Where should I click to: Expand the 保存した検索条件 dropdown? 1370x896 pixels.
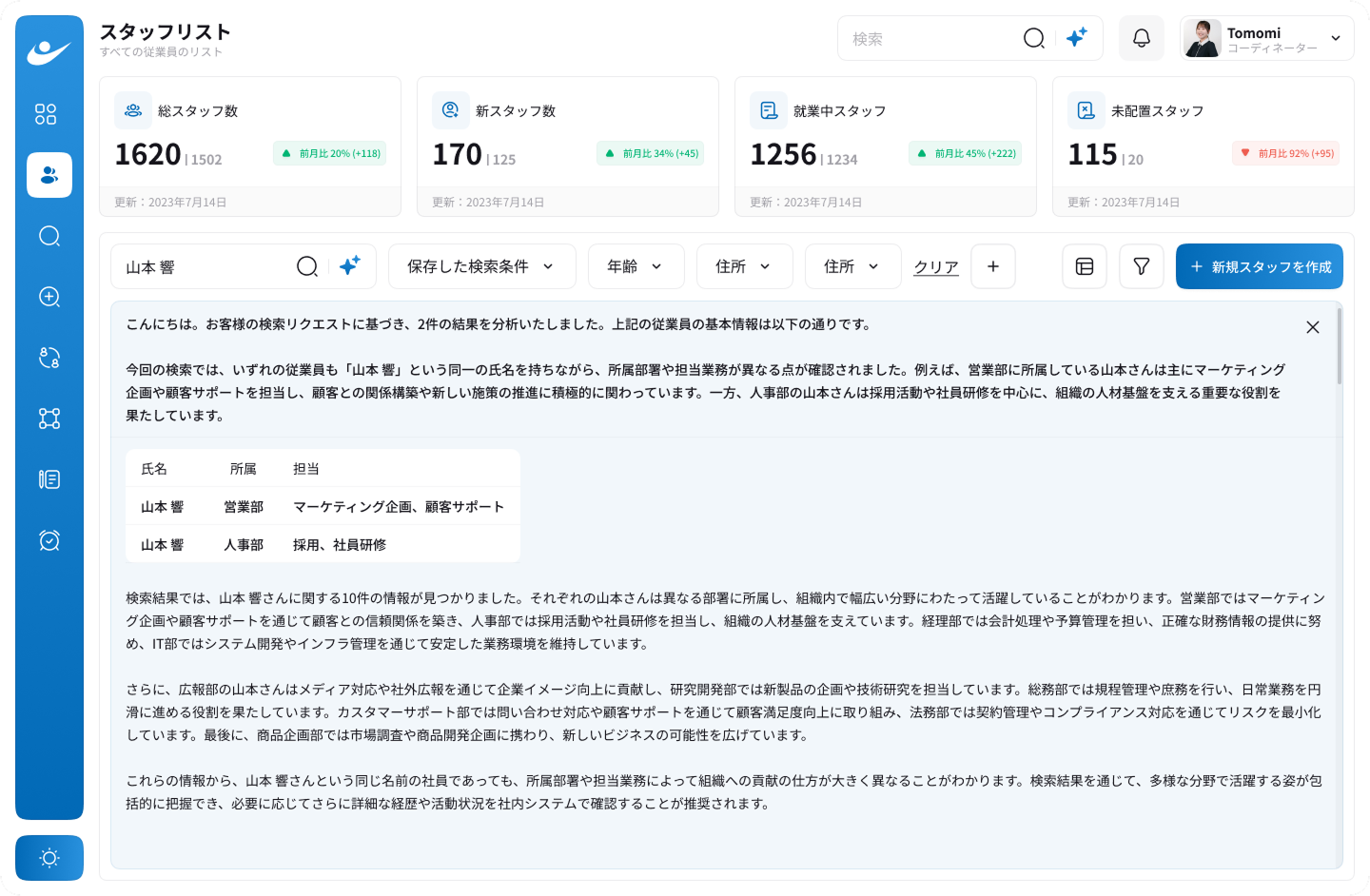481,266
